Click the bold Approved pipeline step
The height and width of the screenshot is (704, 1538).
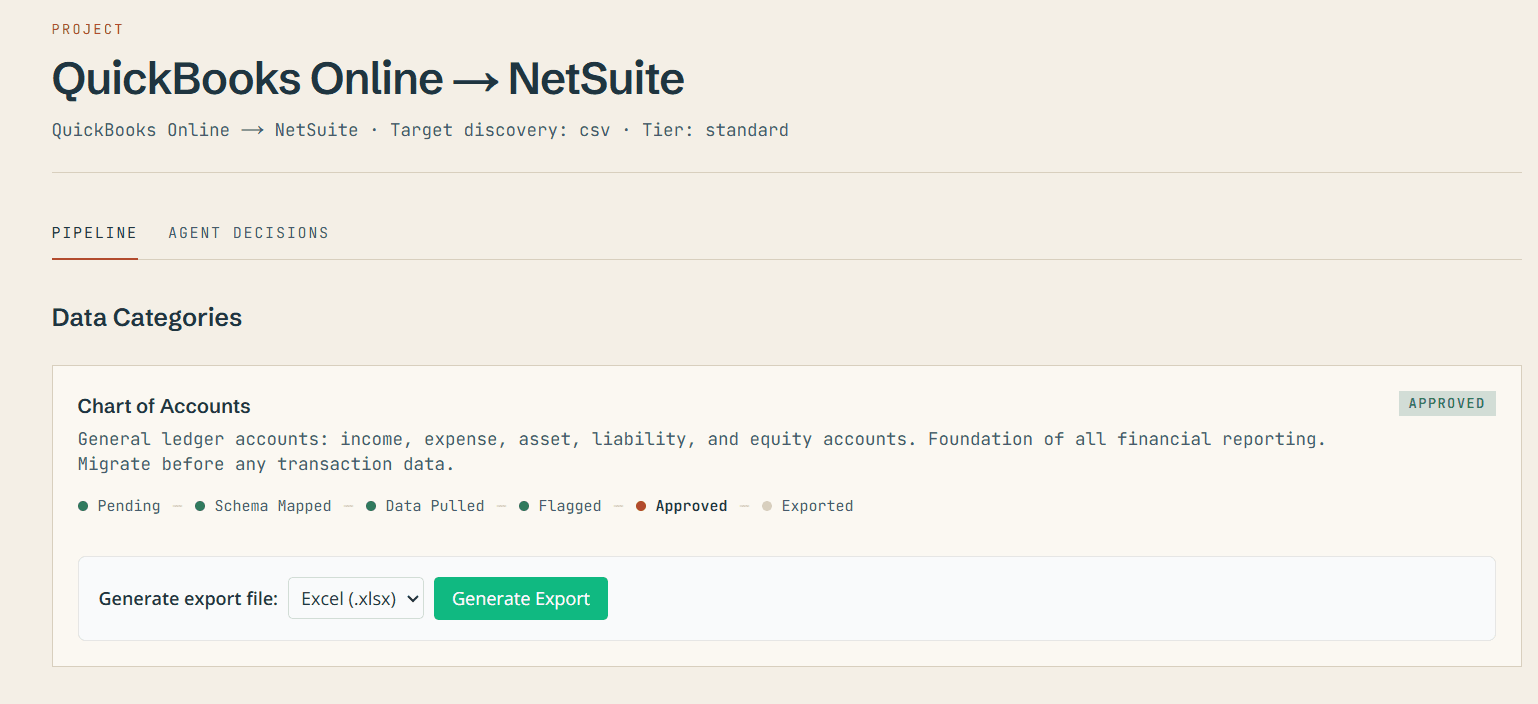pyautogui.click(x=681, y=506)
